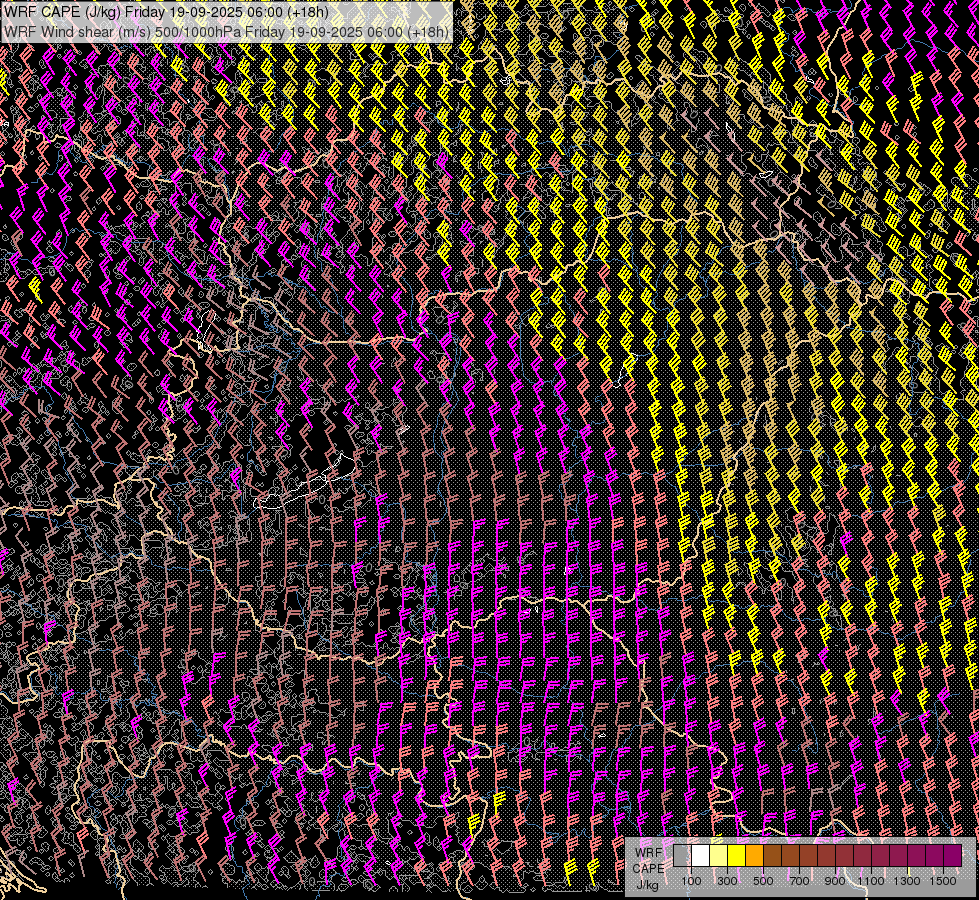Click the "WRF CAPE J/kg" legend caption
979x900 pixels.
[648, 867]
